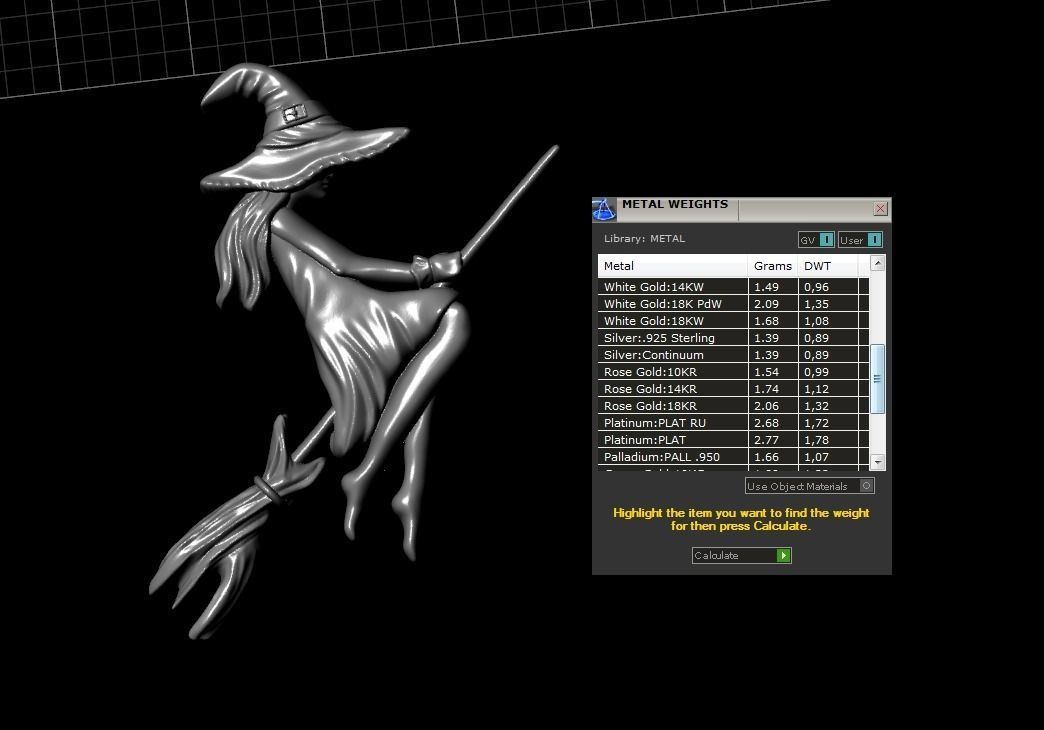1044x730 pixels.
Task: Click the Calculate button label
Action: click(x=716, y=555)
